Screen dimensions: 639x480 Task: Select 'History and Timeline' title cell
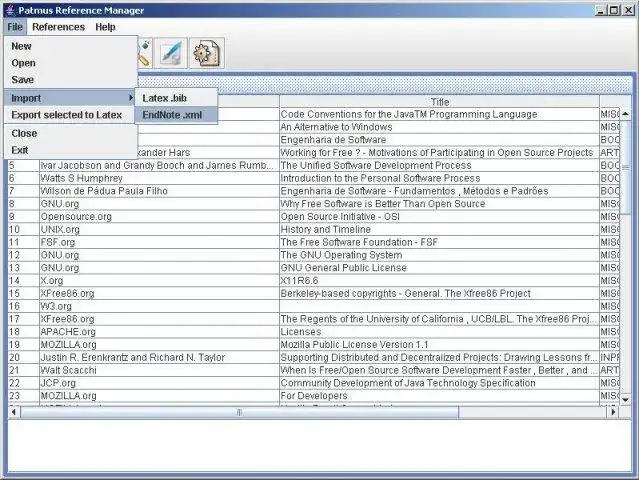[439, 229]
